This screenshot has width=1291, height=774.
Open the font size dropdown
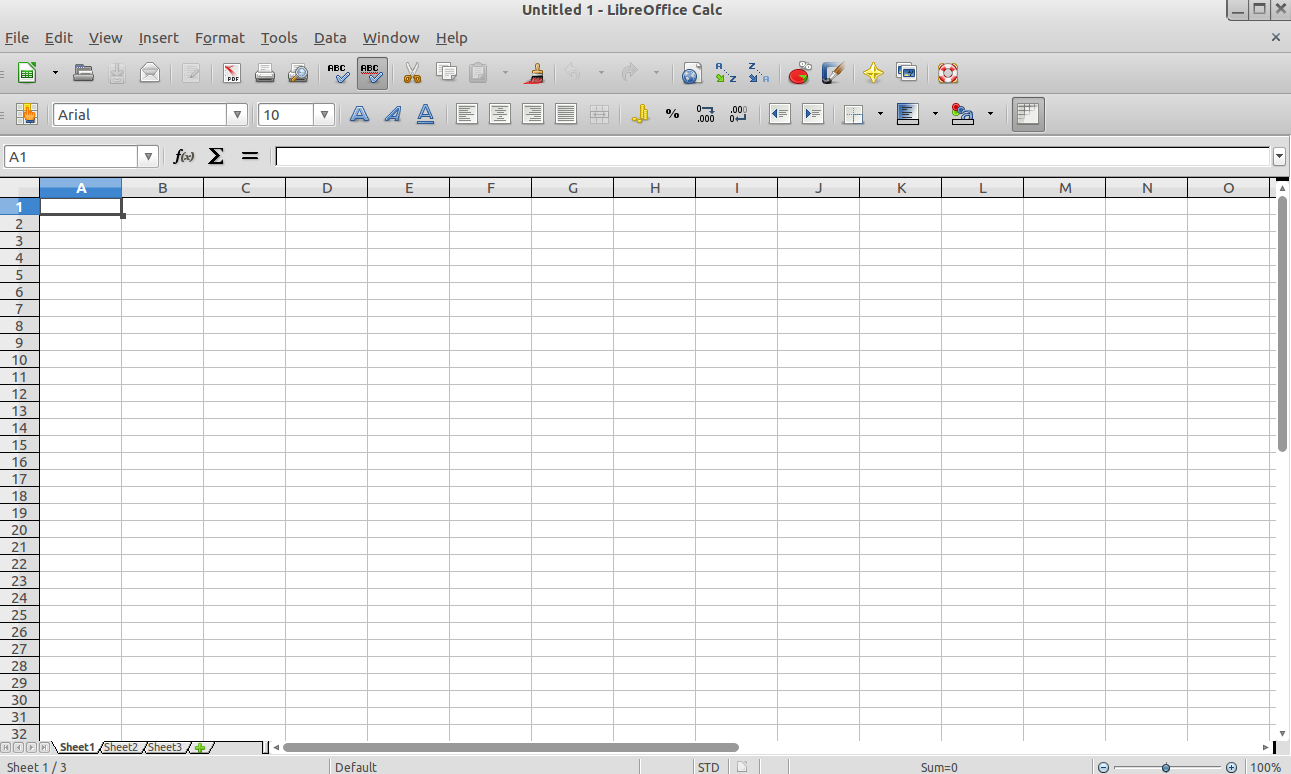[x=324, y=115]
